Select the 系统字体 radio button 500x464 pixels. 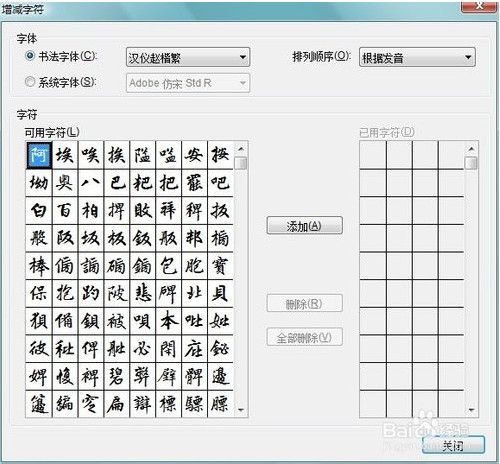click(30, 81)
